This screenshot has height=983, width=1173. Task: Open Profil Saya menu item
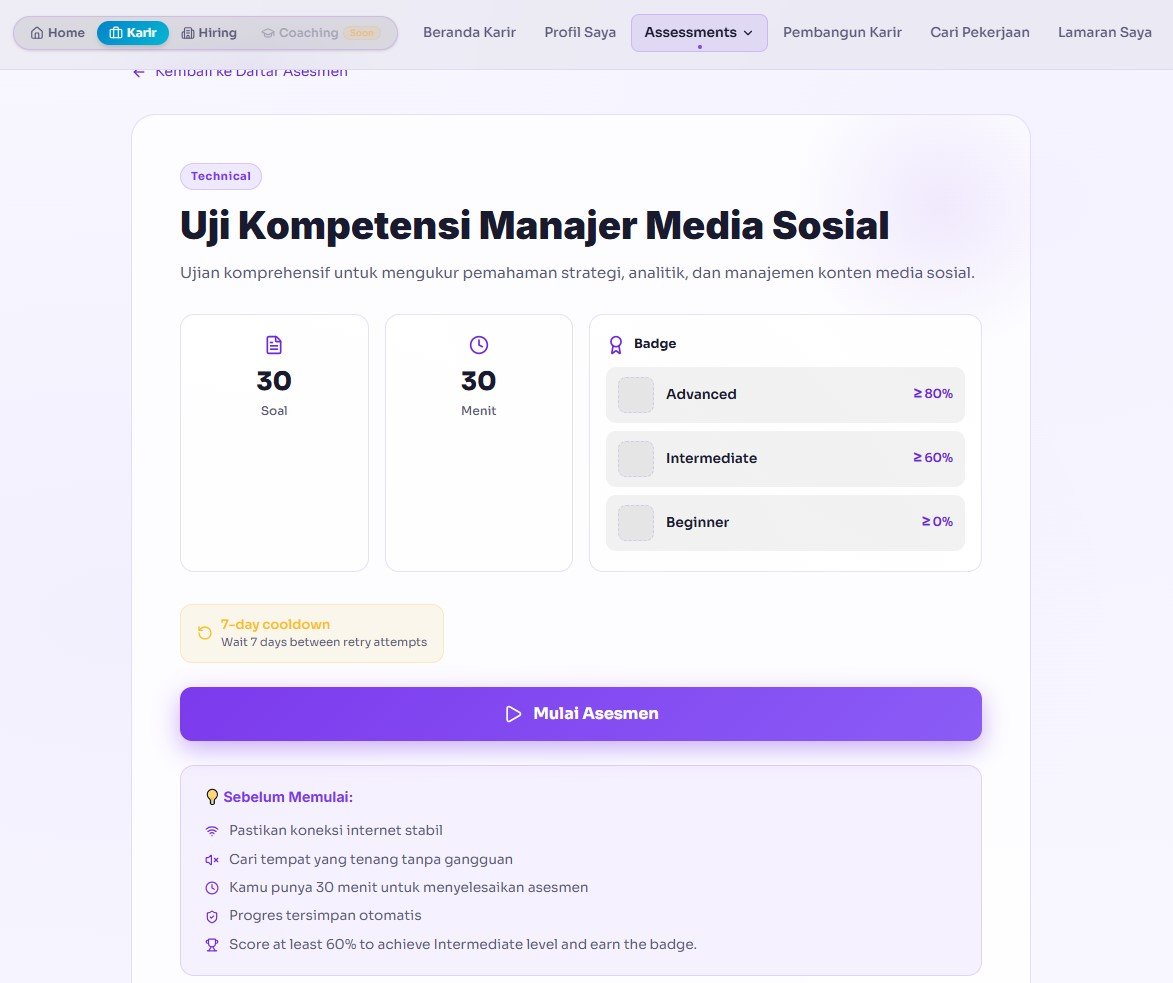pyautogui.click(x=581, y=32)
